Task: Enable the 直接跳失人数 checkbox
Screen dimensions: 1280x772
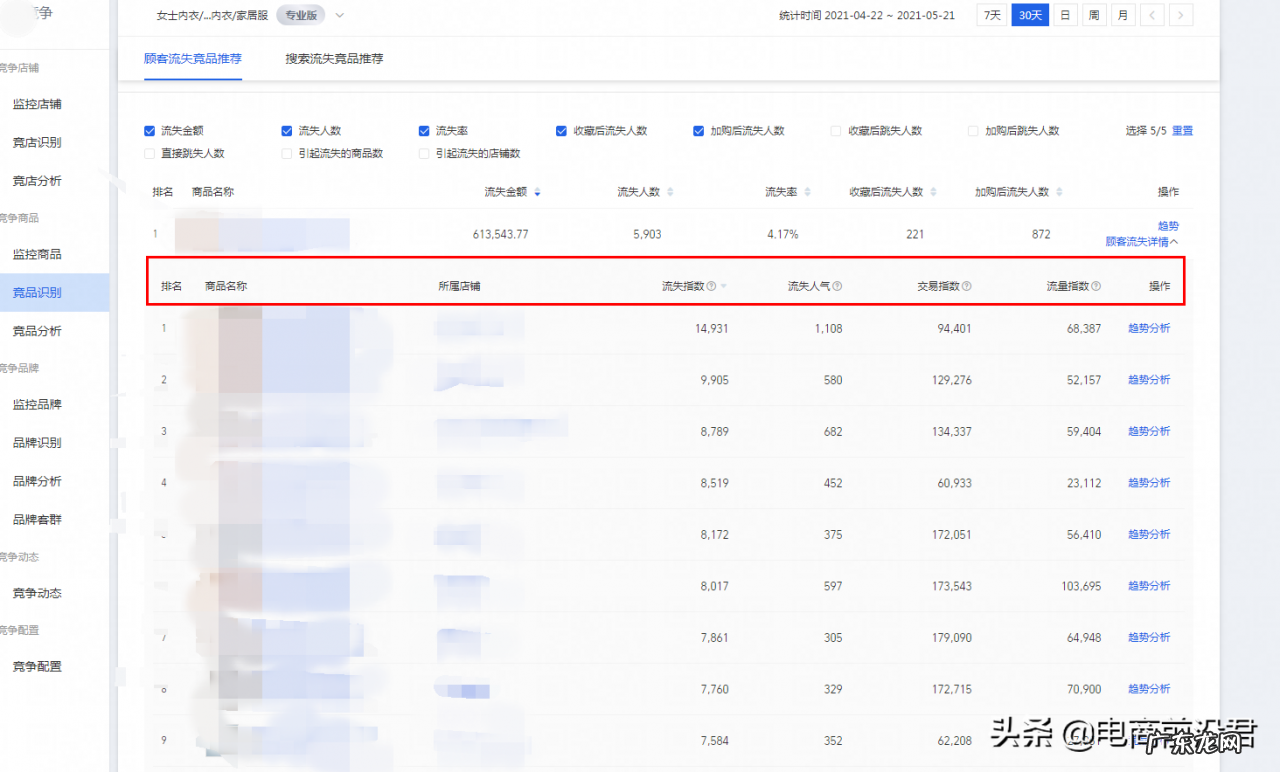Action: click(x=148, y=153)
